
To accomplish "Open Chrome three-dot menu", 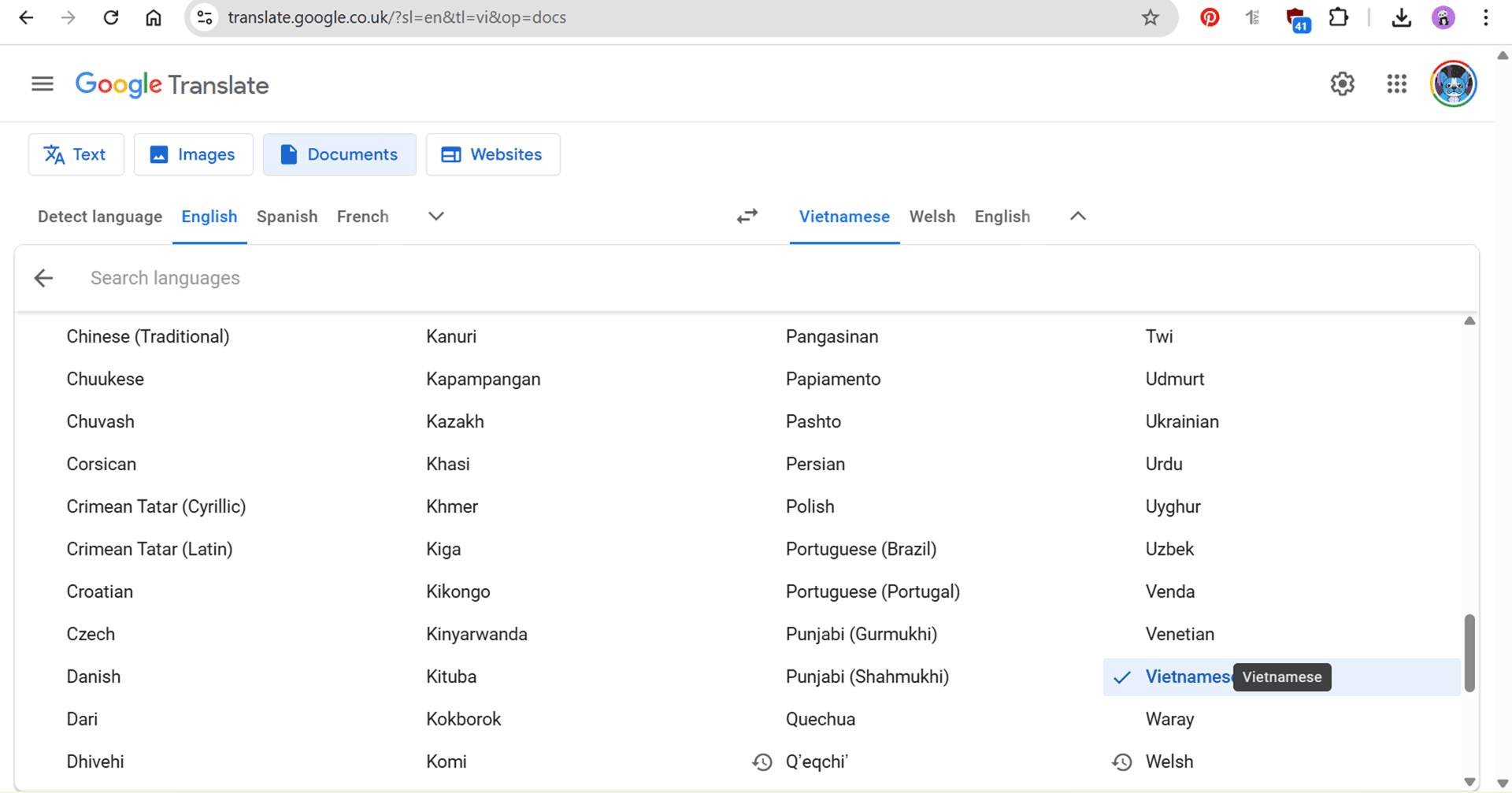I will coord(1485,17).
